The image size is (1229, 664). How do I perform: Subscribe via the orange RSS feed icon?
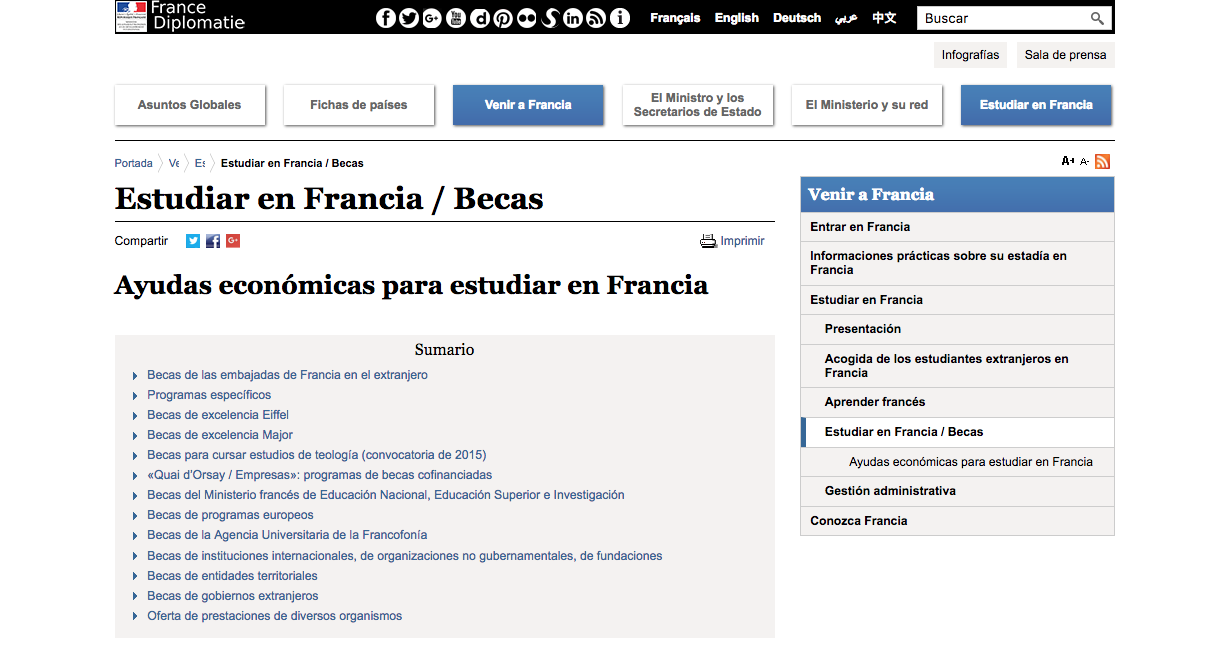click(x=1102, y=161)
